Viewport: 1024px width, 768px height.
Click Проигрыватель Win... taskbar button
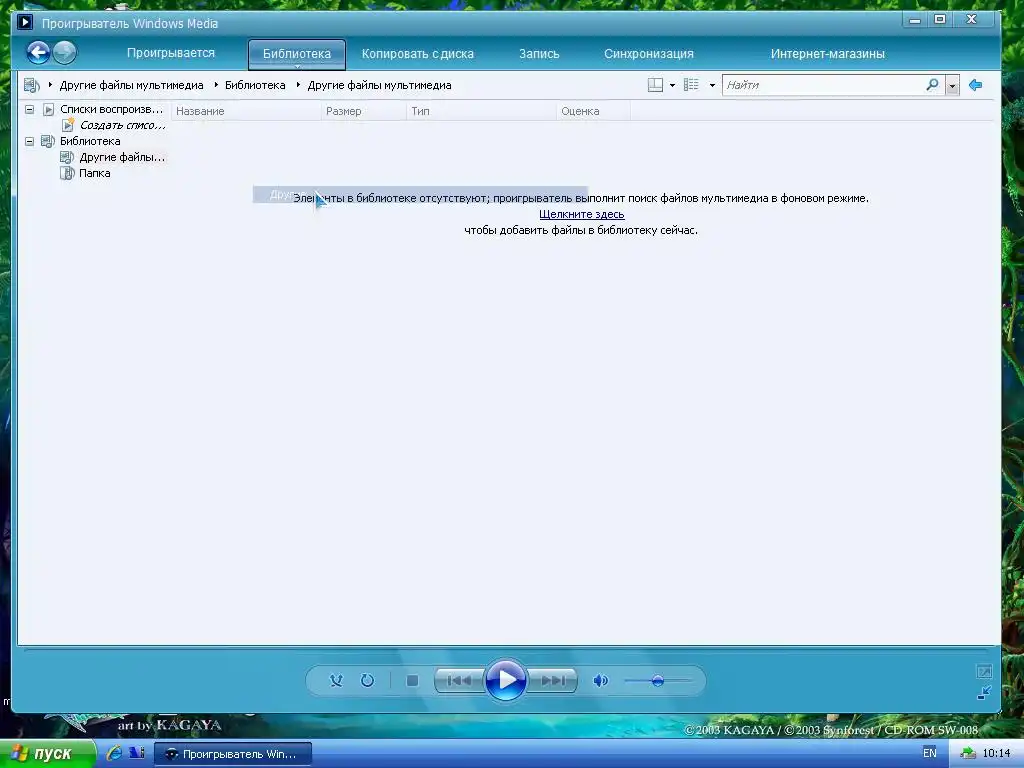pyautogui.click(x=233, y=754)
